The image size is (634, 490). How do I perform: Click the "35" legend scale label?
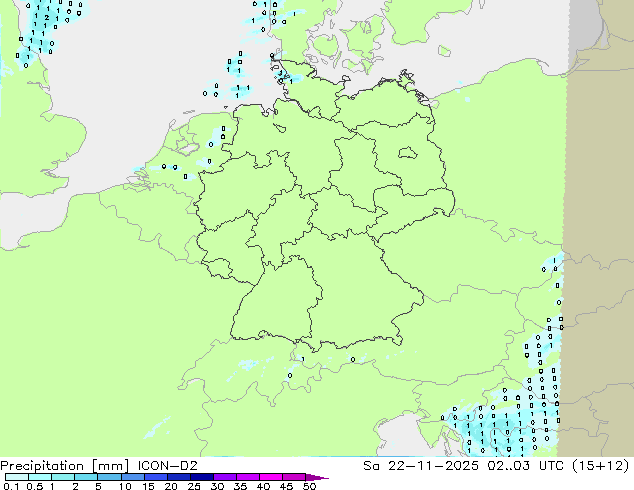(240, 486)
